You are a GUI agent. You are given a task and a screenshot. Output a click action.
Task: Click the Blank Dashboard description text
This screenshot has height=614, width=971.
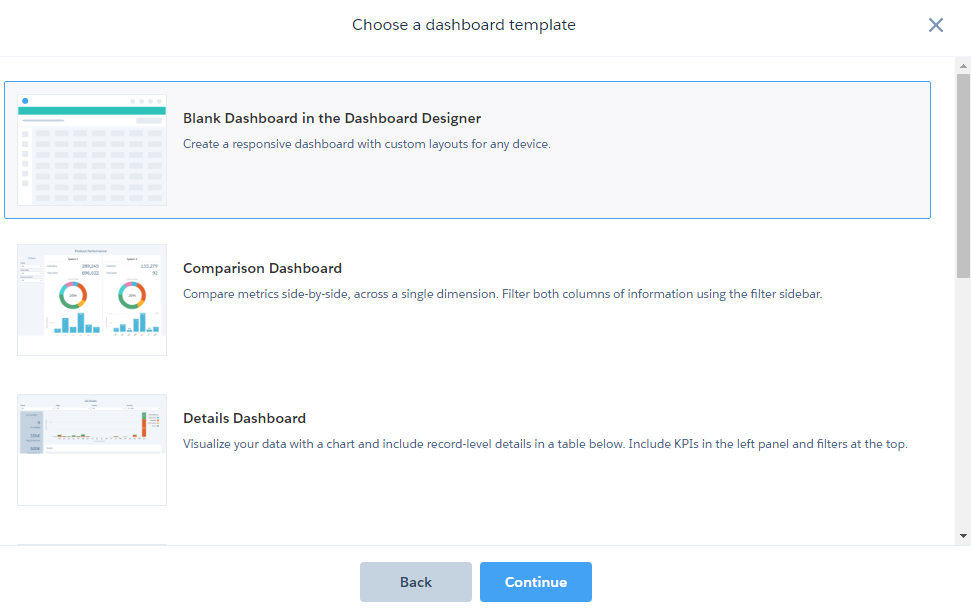366,144
